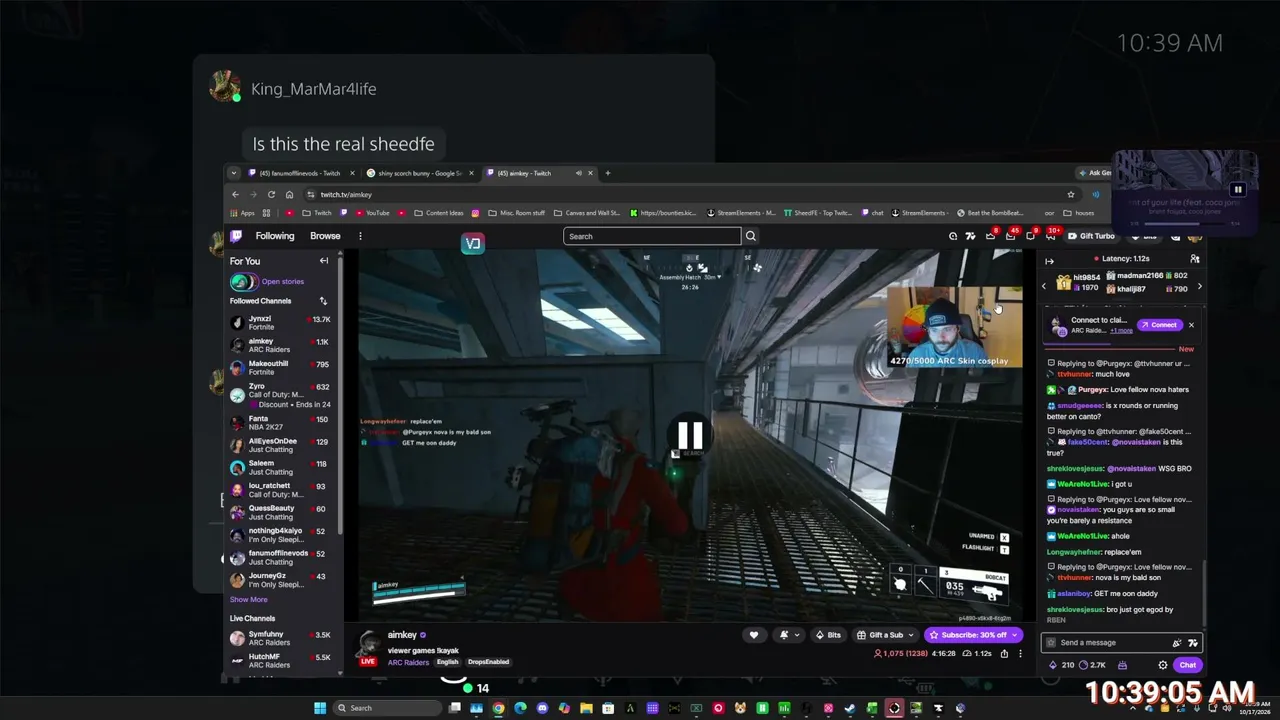The width and height of the screenshot is (1280, 720).
Task: Click the purple Connect drops button
Action: [x=1159, y=325]
